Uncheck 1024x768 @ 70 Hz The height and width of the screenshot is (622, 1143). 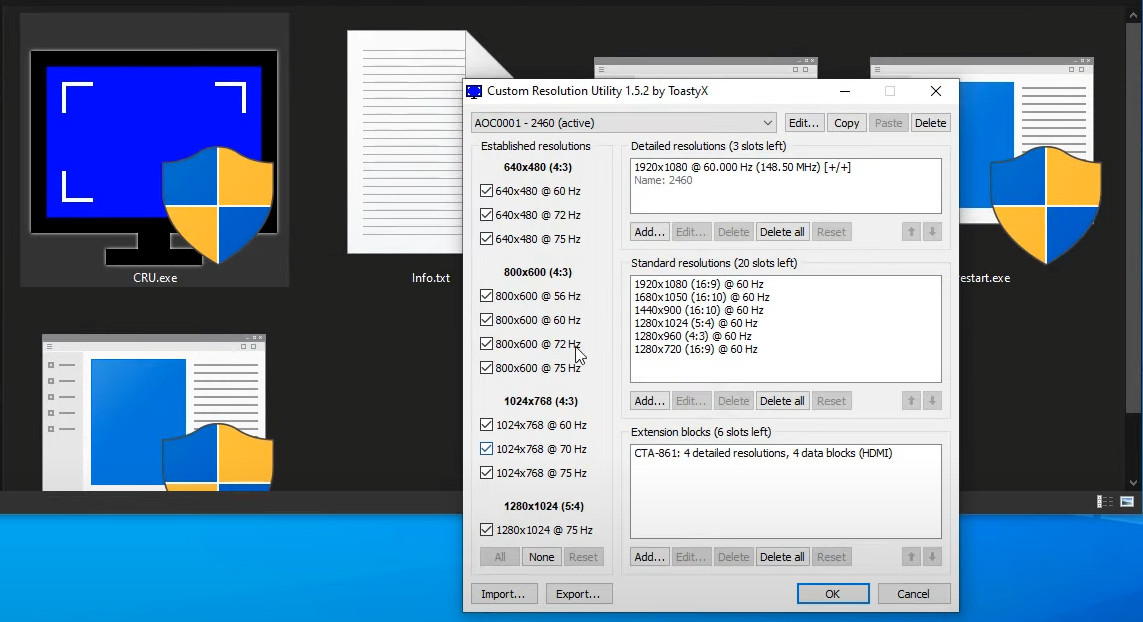pos(486,449)
